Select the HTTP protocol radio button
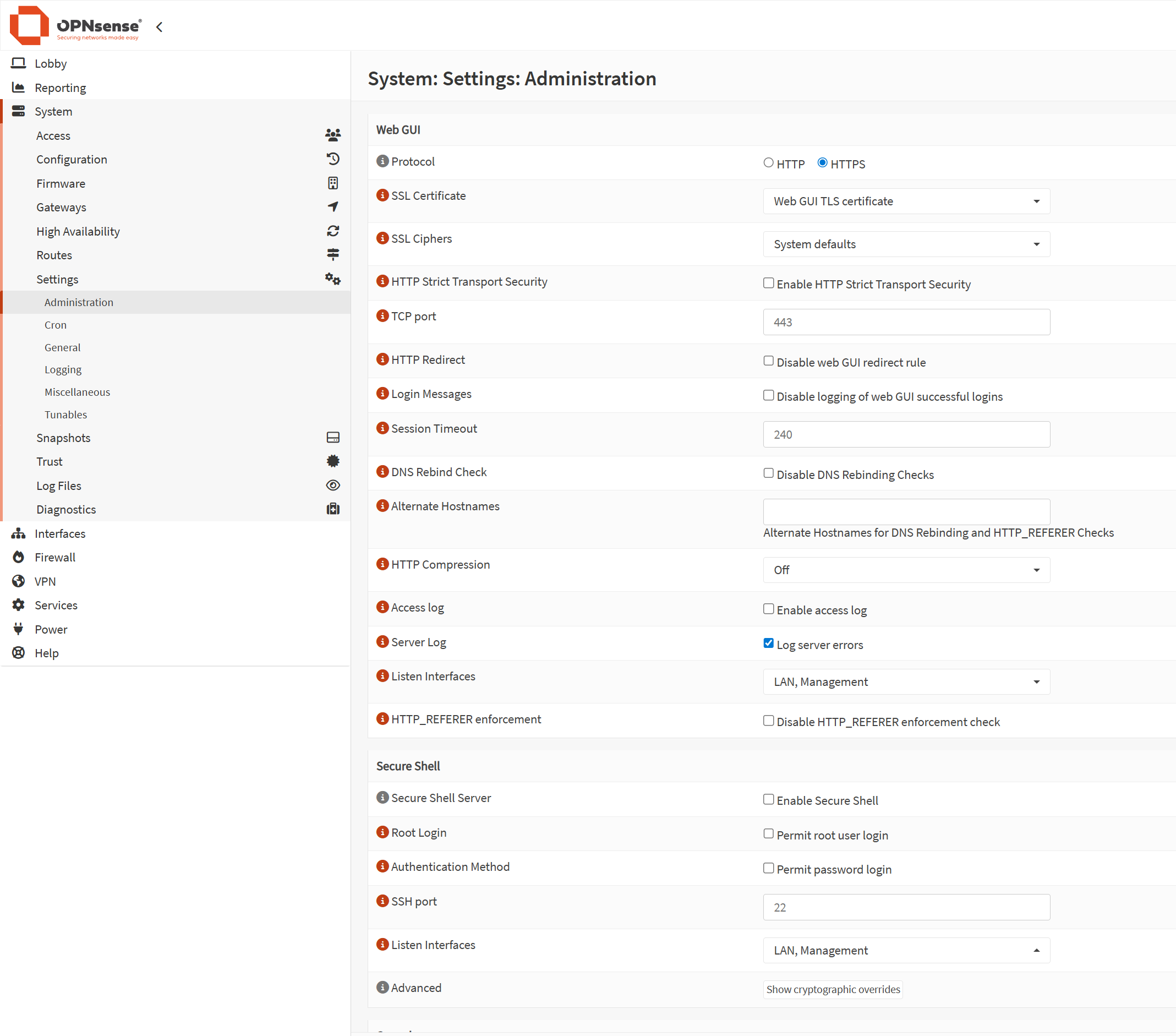The width and height of the screenshot is (1176, 1036). coord(768,163)
